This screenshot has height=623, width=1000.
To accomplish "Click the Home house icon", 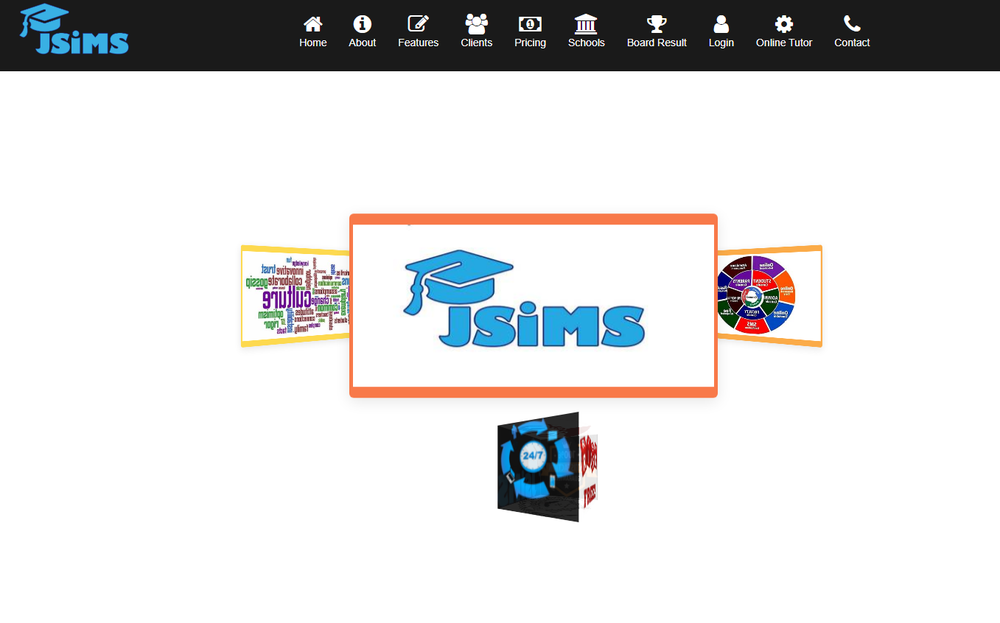I will (x=313, y=22).
